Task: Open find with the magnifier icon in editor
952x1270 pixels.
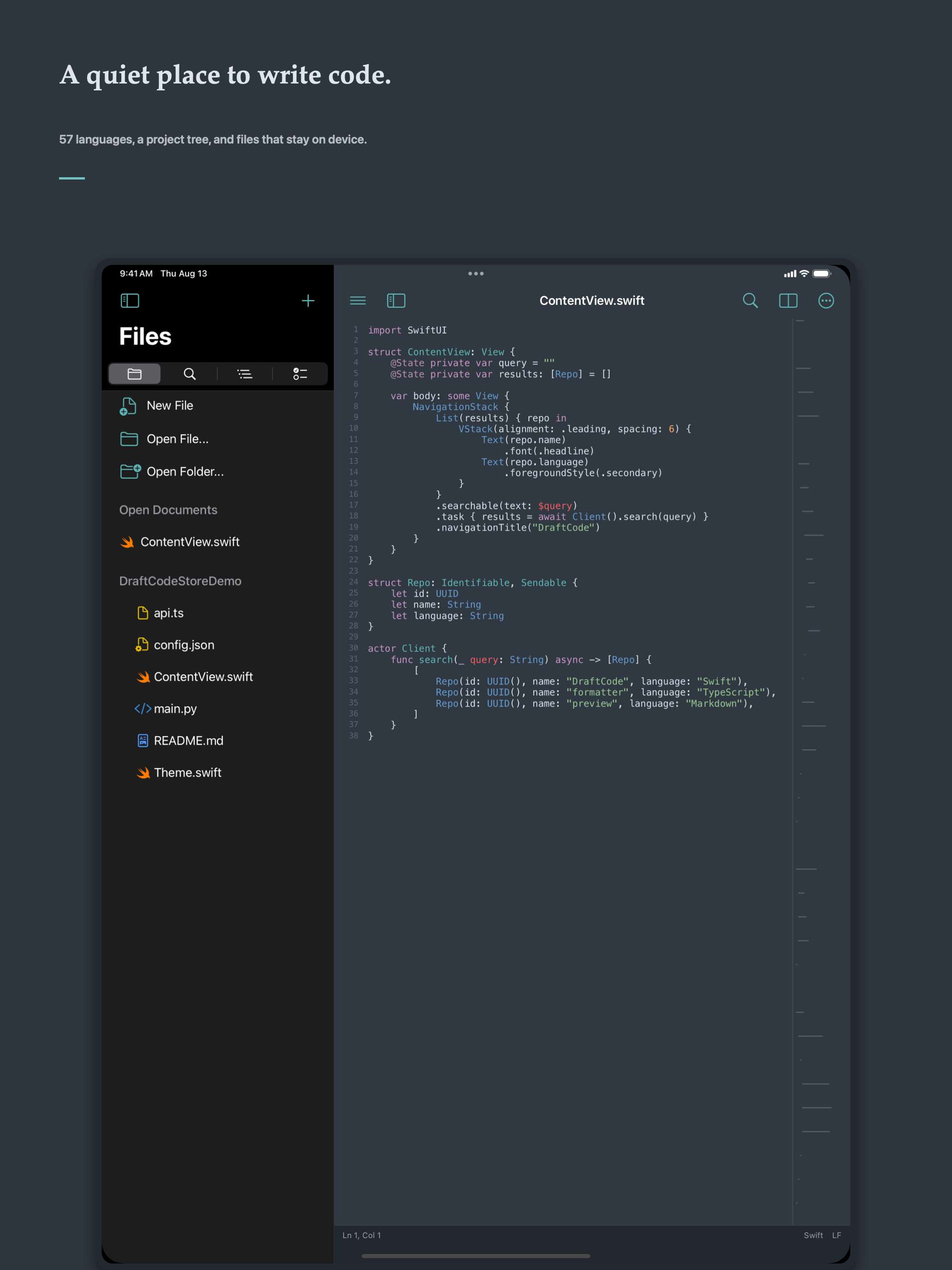Action: 750,300
